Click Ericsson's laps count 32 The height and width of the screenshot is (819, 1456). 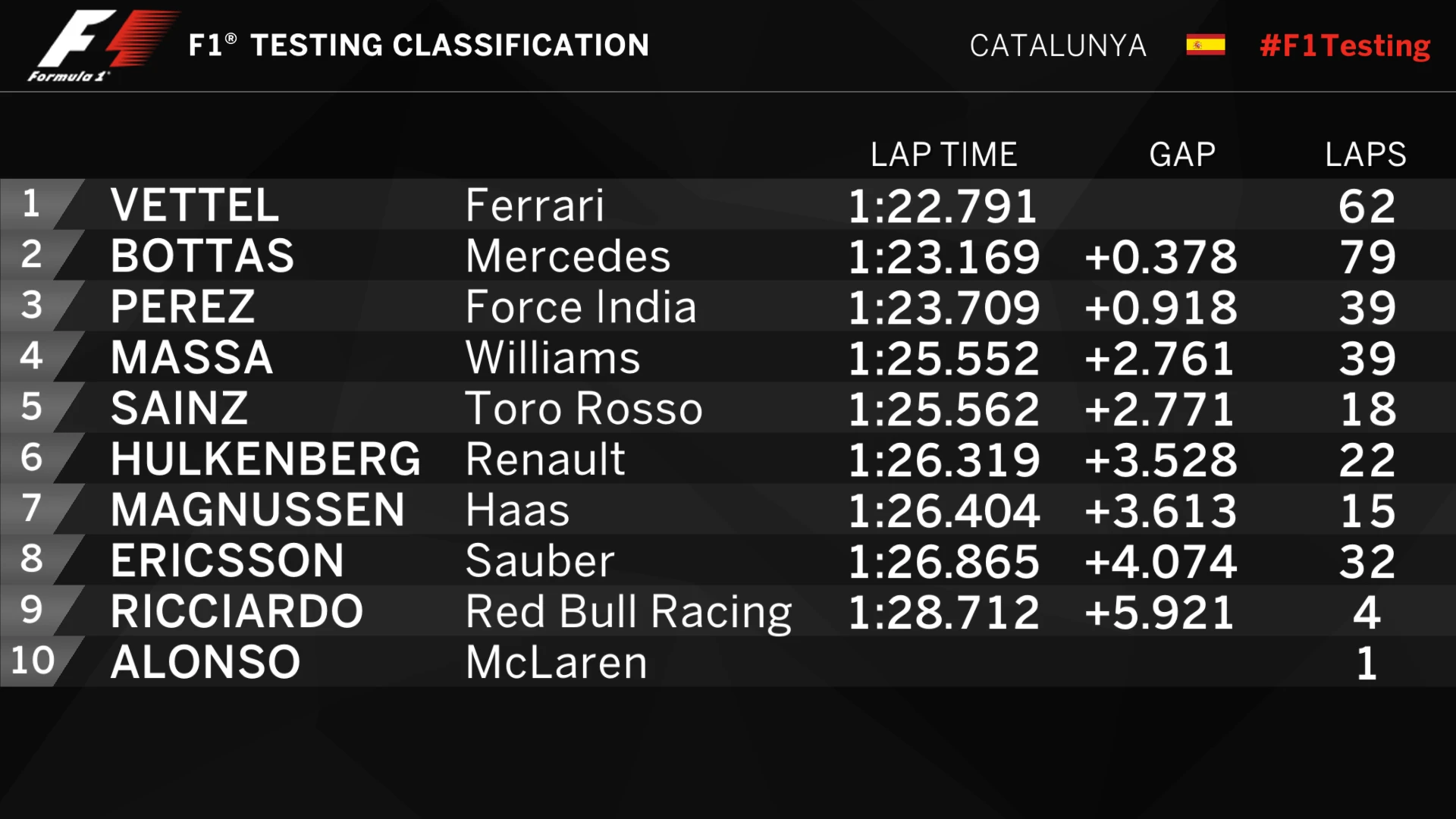click(x=1367, y=562)
